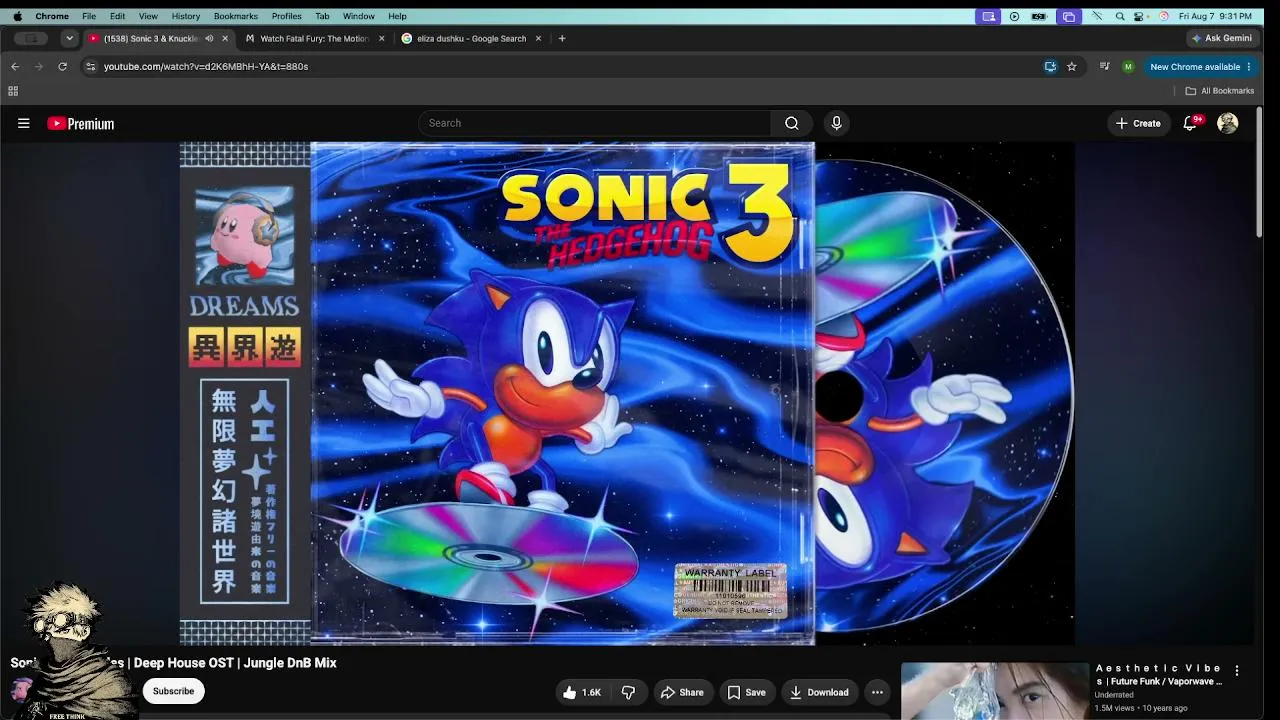The image size is (1280, 720).
Task: Bookmark this page with the star
Action: [x=1072, y=66]
